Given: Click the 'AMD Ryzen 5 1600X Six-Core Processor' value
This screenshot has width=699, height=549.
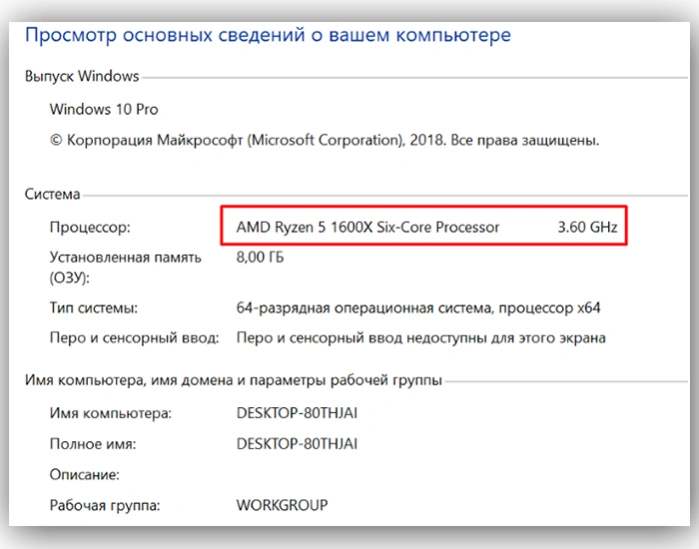Looking at the screenshot, I should 368,227.
